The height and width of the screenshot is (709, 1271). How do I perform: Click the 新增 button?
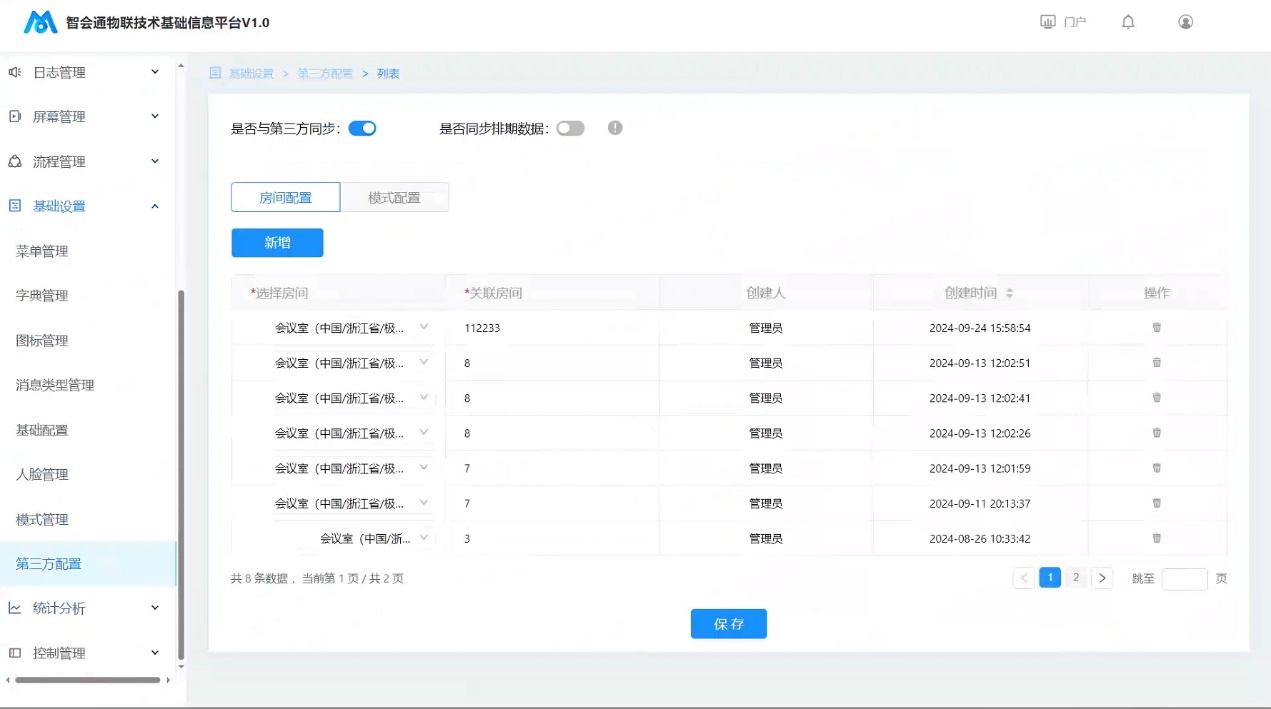click(277, 243)
